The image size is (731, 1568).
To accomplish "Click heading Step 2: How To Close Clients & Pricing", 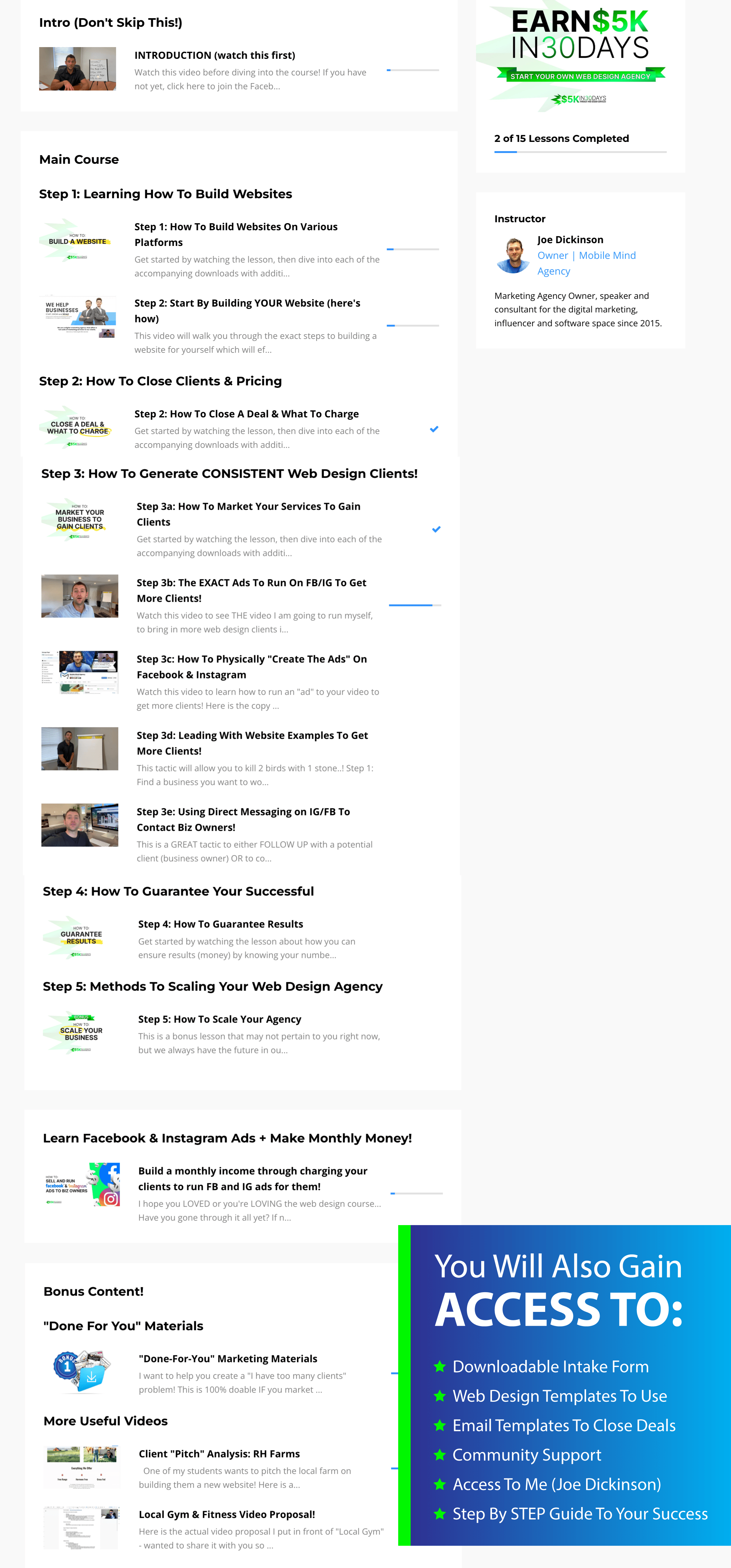I will point(161,381).
